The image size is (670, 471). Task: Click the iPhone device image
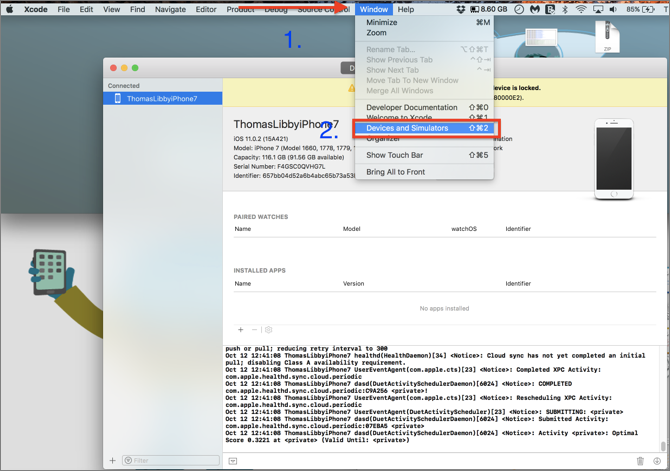point(614,159)
